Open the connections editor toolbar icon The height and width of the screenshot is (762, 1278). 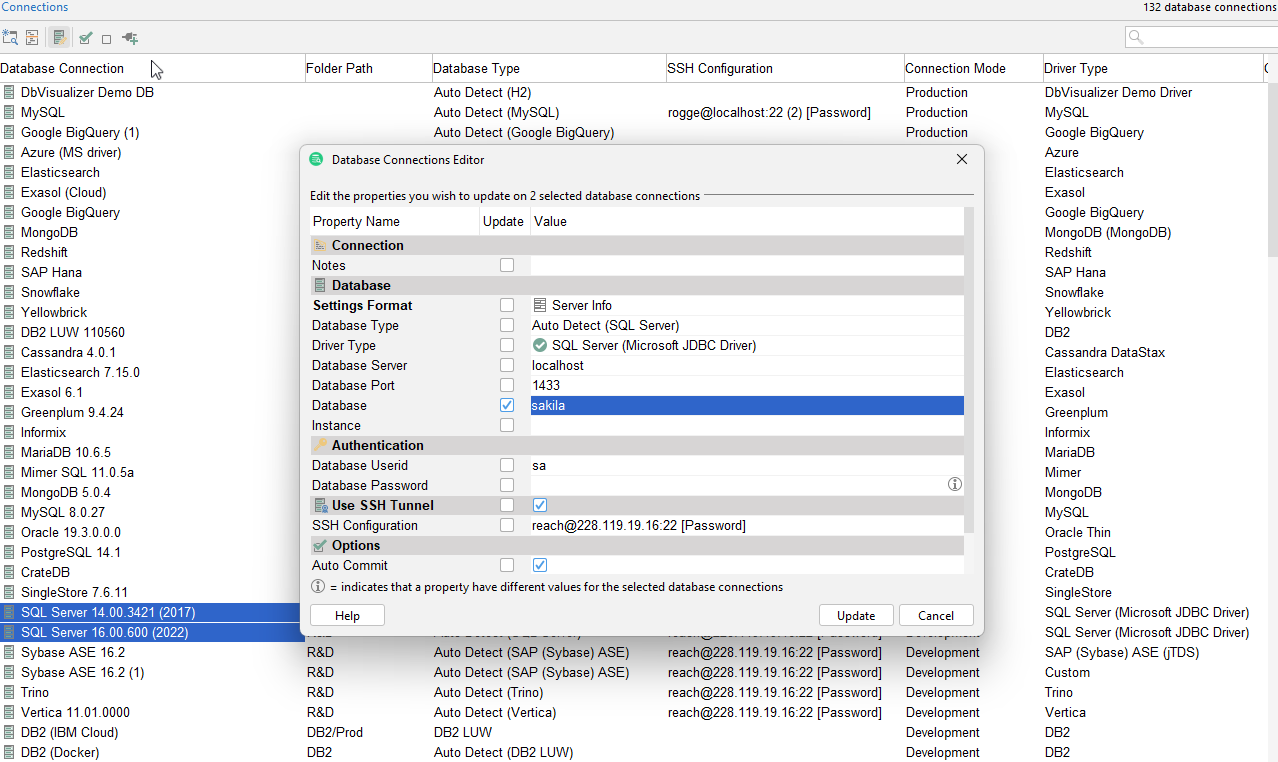point(58,38)
